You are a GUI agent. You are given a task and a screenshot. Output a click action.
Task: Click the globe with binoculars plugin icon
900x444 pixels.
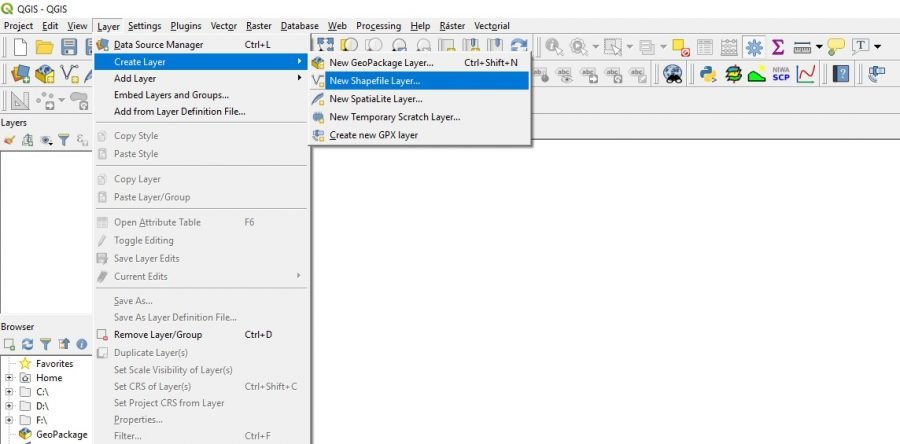tap(672, 73)
